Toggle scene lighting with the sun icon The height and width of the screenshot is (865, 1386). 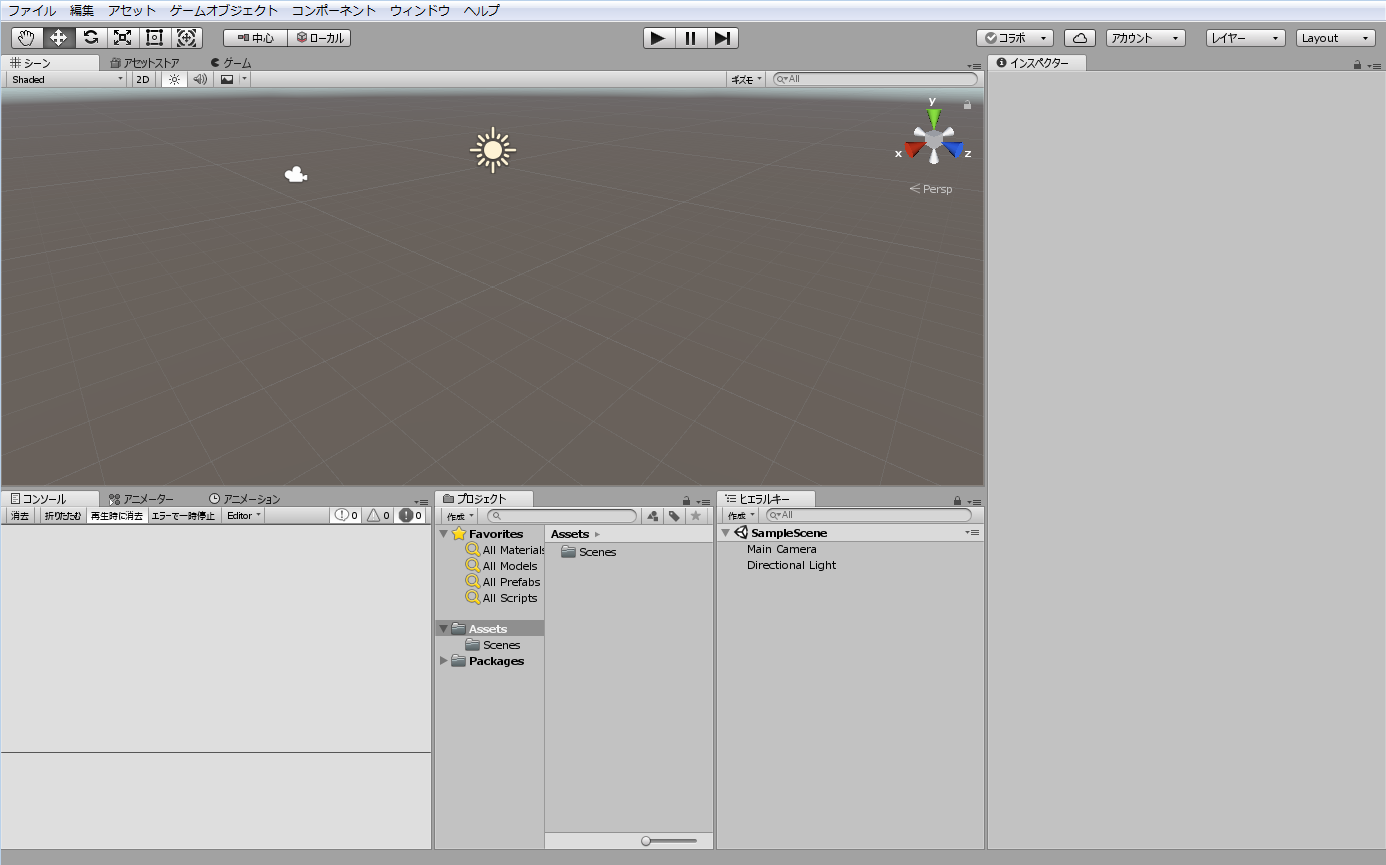point(174,79)
